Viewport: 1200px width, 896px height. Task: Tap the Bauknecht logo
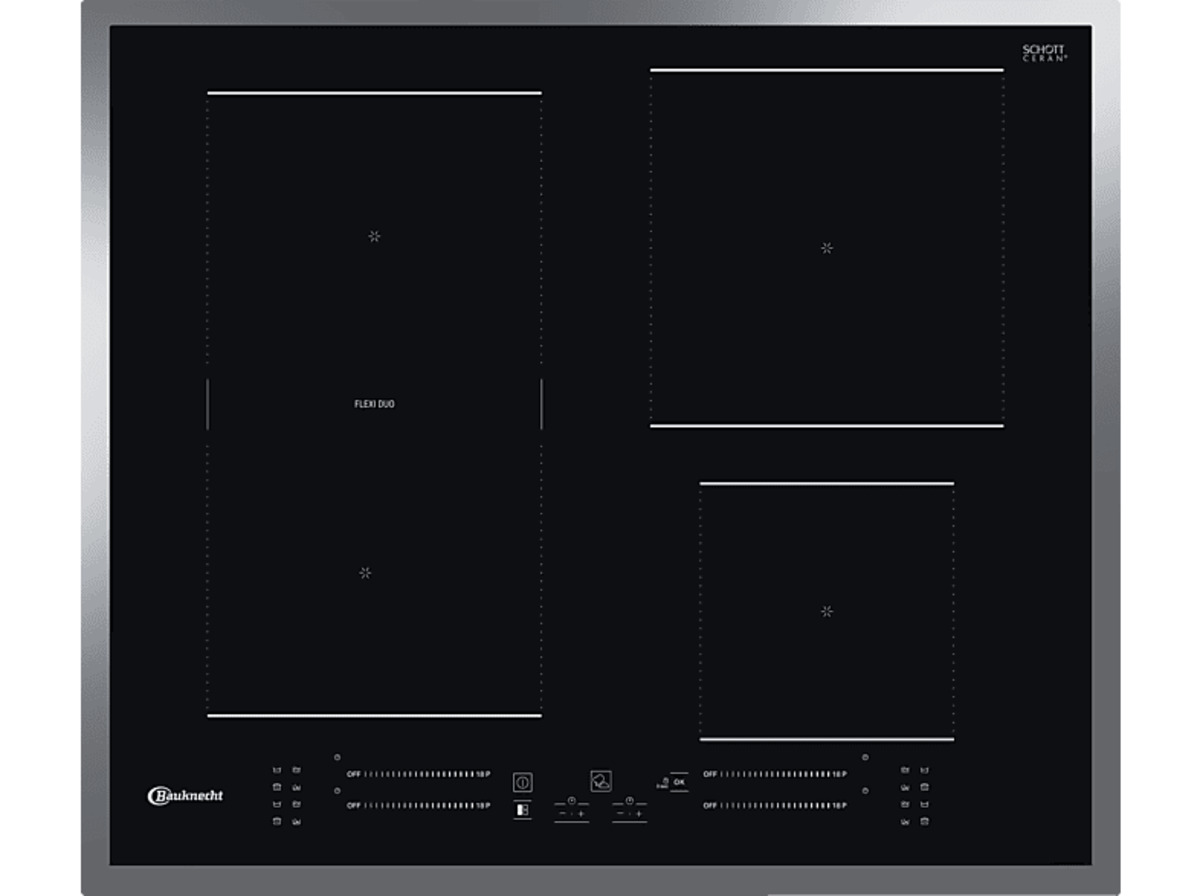186,796
